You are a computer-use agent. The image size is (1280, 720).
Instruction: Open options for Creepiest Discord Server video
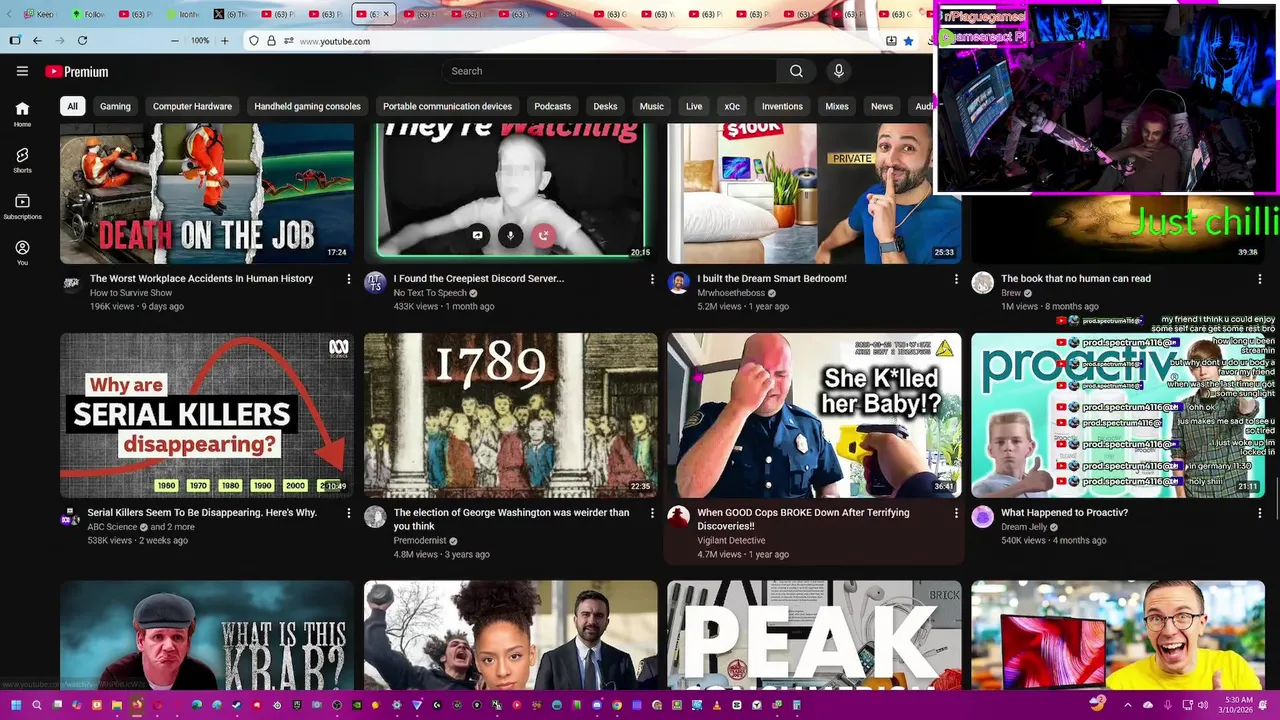[x=652, y=279]
